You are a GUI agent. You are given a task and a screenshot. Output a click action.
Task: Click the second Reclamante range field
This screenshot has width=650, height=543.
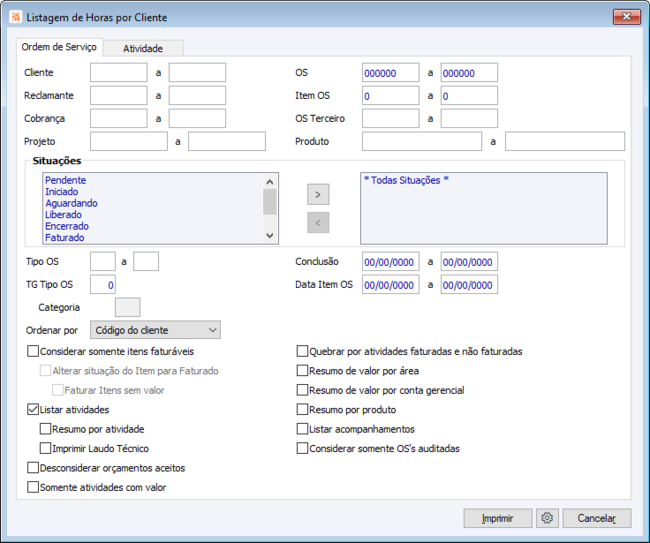click(197, 95)
